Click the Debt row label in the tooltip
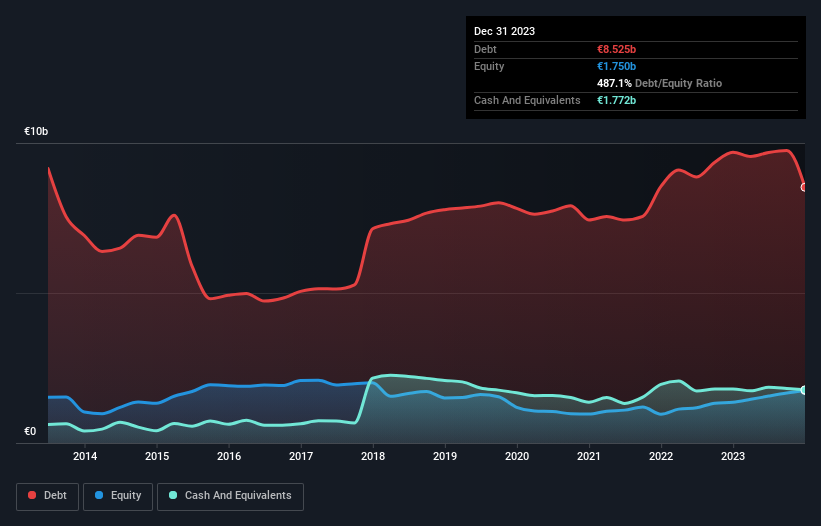This screenshot has height=526, width=821. click(485, 49)
